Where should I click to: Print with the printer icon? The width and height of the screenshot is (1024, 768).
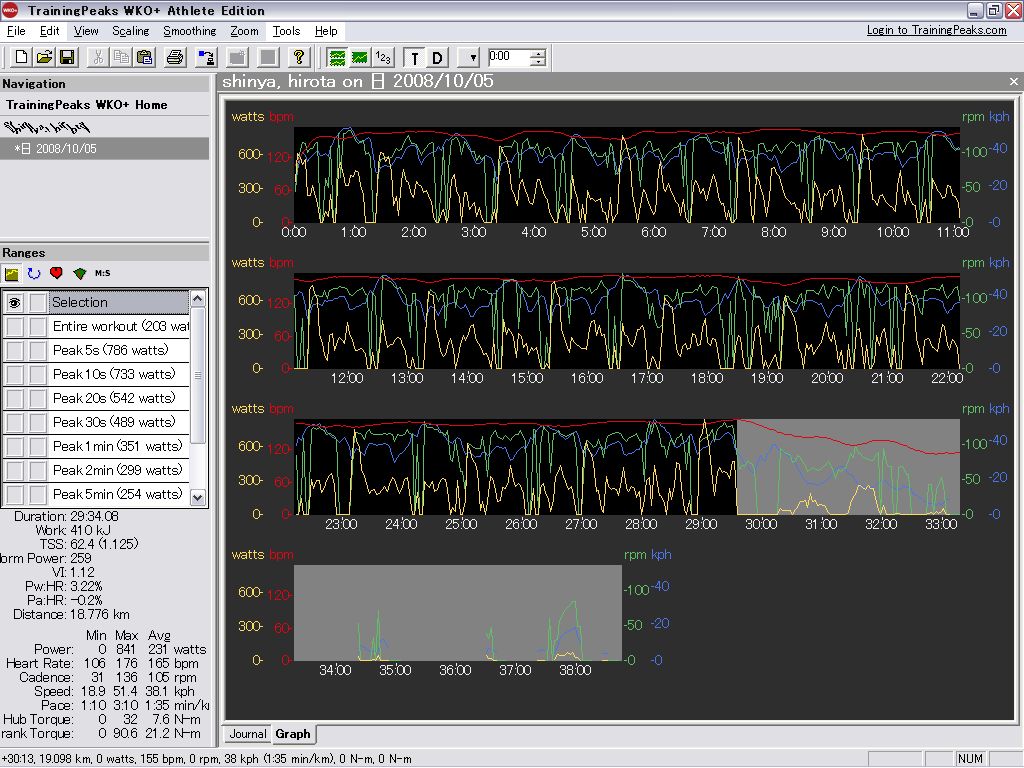(175, 57)
